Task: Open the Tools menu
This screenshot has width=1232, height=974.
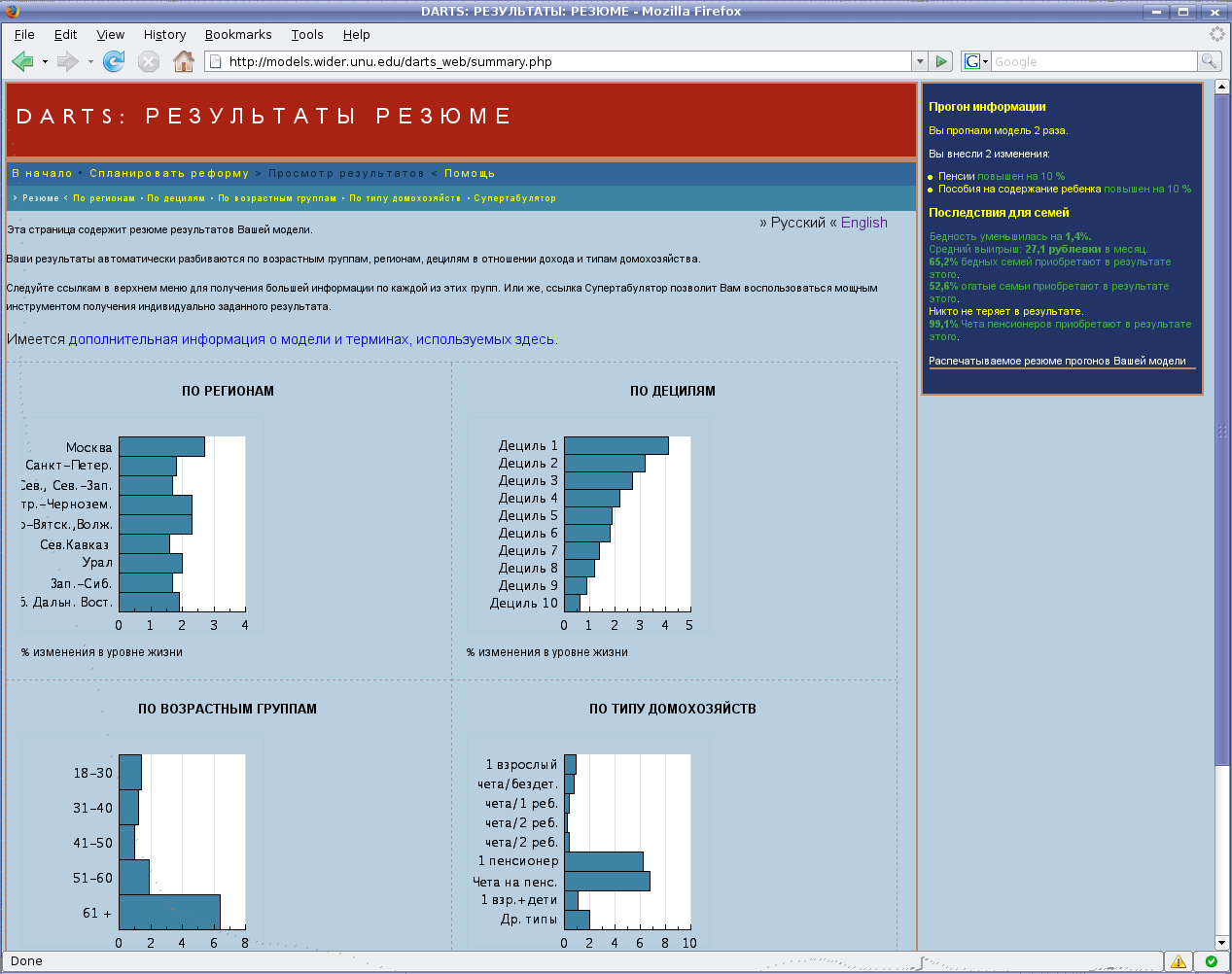Action: [x=307, y=34]
